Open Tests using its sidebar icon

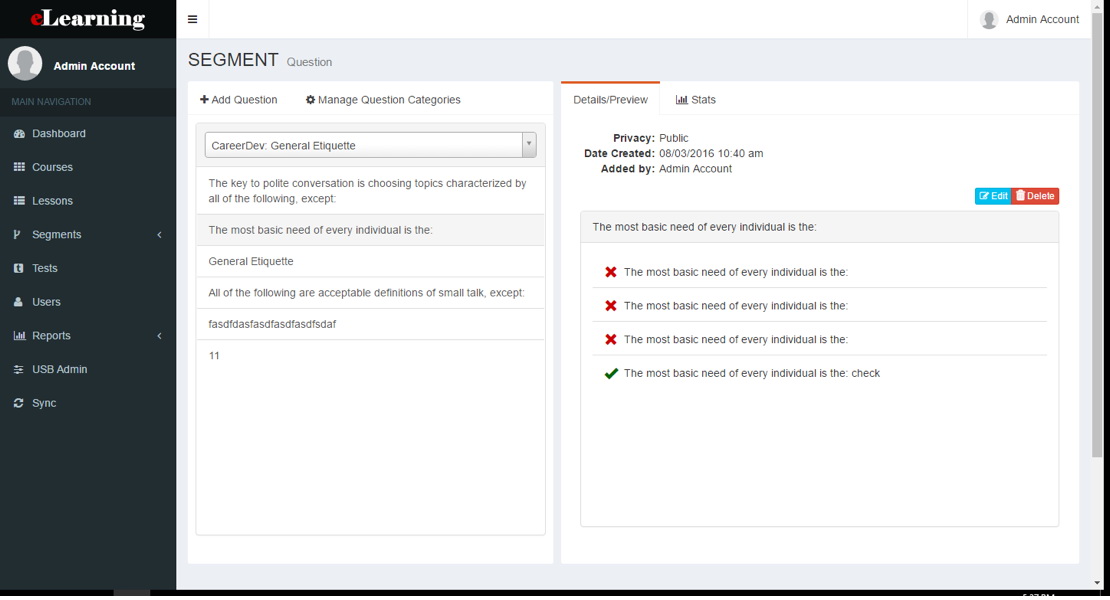click(x=21, y=267)
